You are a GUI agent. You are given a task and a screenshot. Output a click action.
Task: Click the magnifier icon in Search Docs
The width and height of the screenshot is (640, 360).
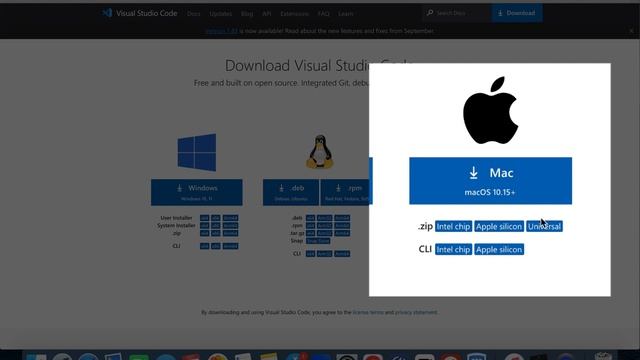430,13
